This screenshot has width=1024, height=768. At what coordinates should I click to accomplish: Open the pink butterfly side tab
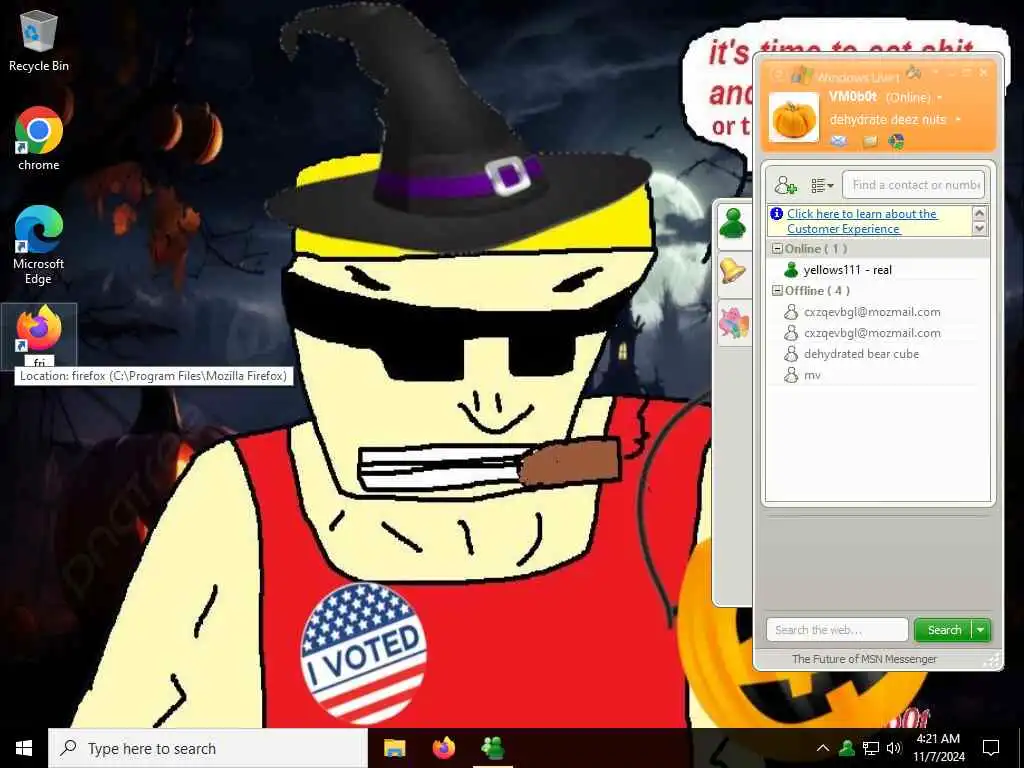pos(733,322)
